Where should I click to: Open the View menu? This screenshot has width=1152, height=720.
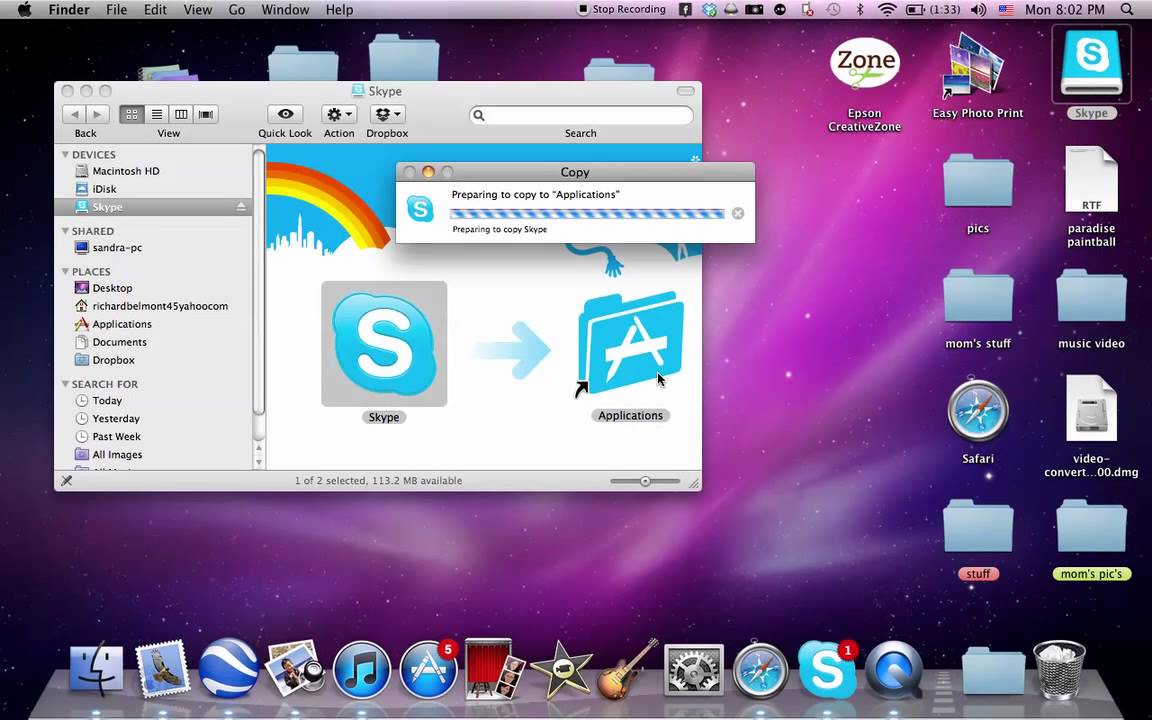pyautogui.click(x=197, y=10)
